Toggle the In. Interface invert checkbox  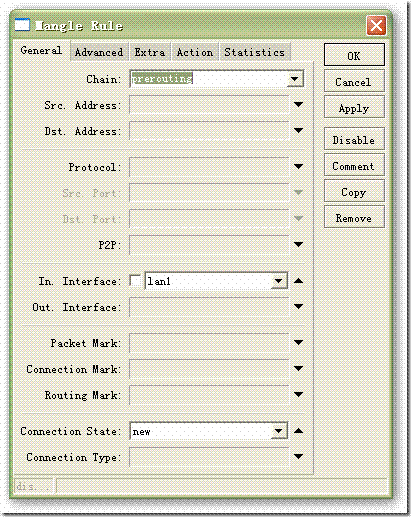pyautogui.click(x=135, y=280)
